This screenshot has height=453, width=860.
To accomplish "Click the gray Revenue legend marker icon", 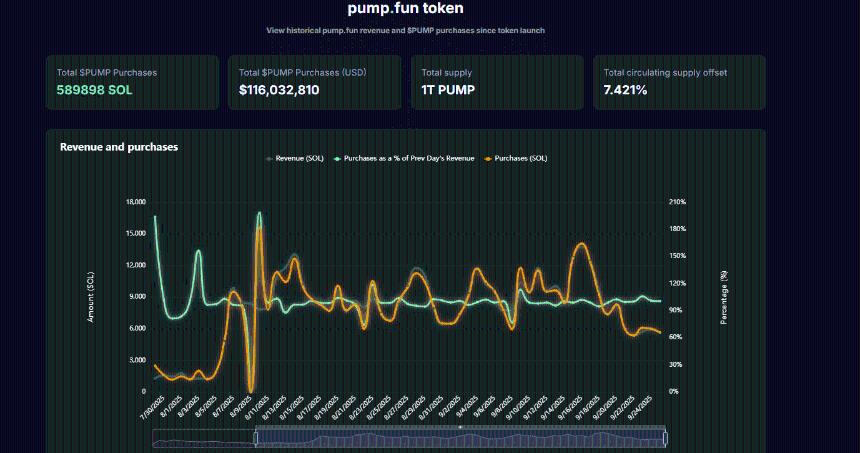I will click(x=269, y=159).
